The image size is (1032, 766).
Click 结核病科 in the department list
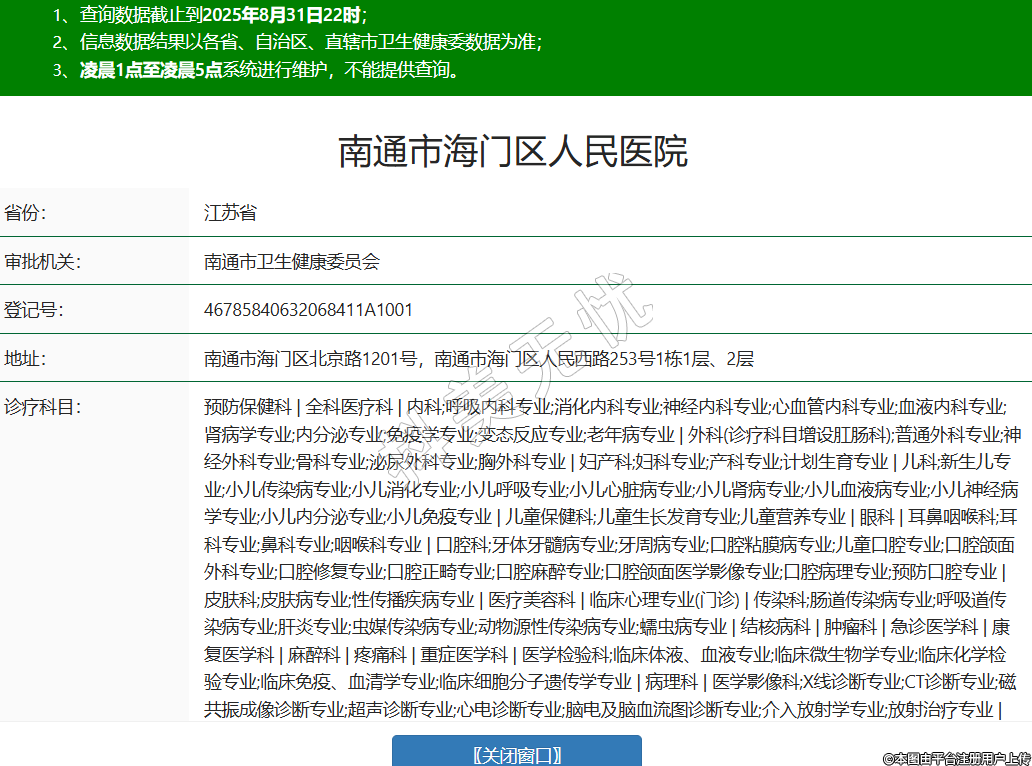pyautogui.click(x=775, y=627)
